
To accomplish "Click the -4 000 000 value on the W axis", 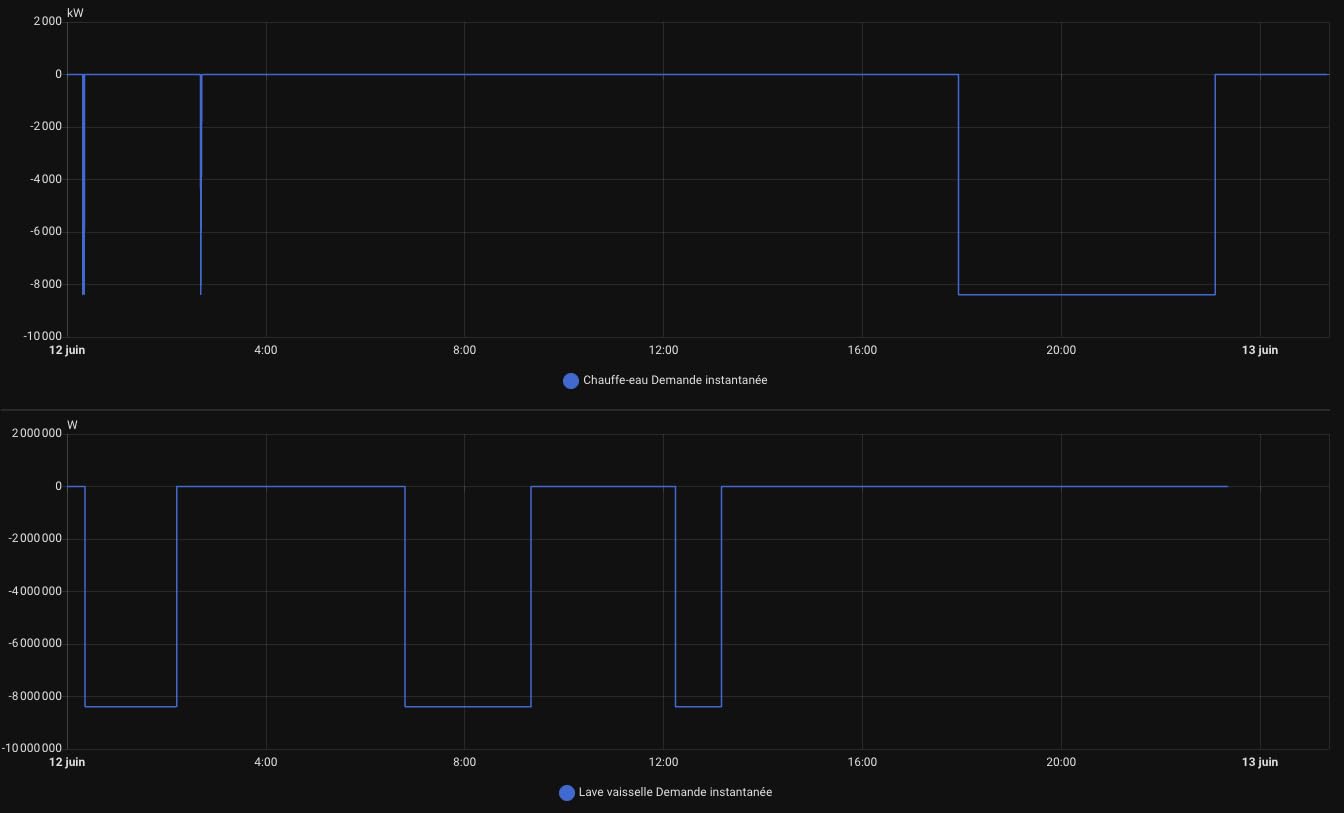I will [x=35, y=591].
